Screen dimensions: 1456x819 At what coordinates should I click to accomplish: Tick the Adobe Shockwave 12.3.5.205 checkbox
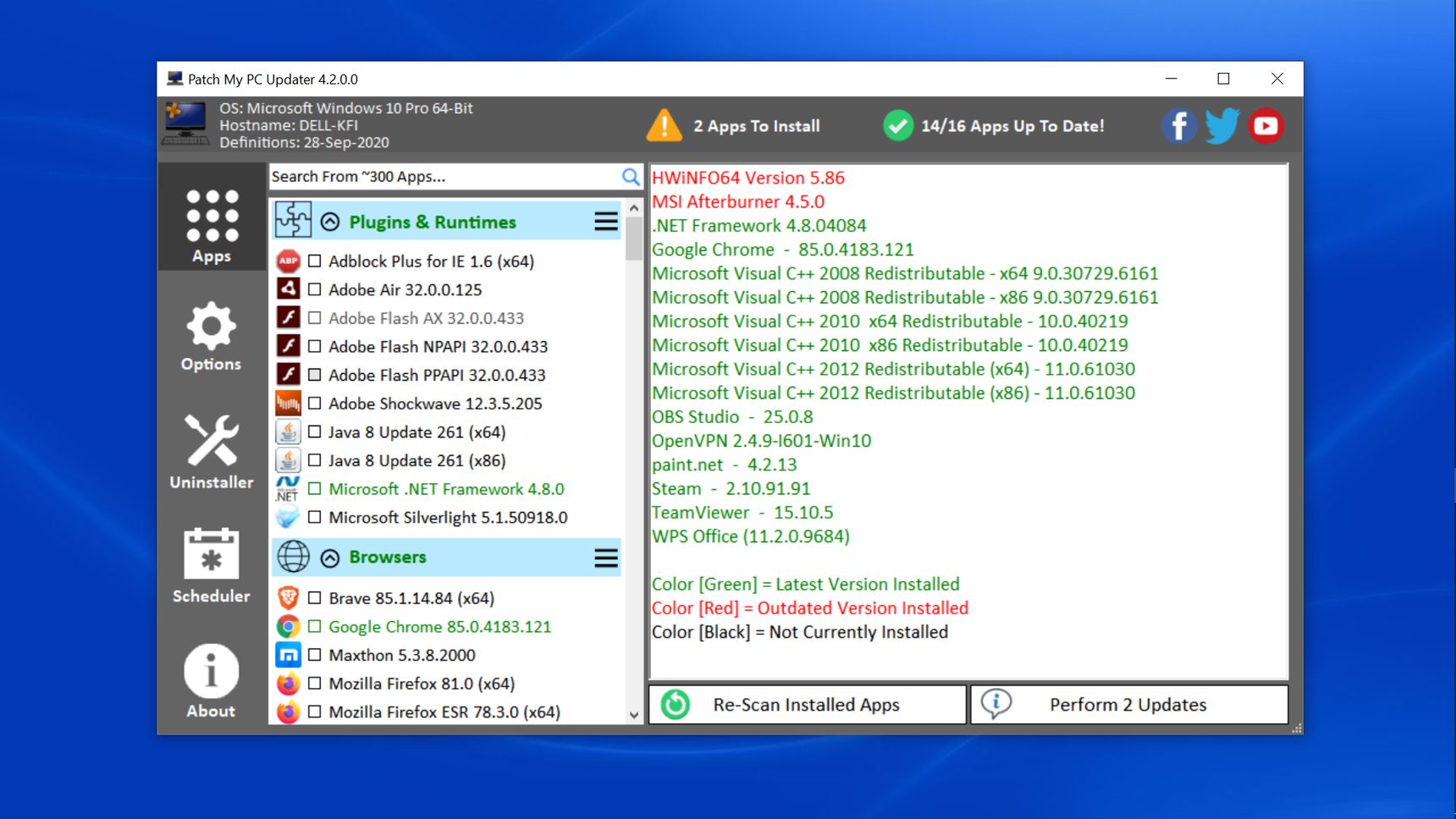pos(314,403)
